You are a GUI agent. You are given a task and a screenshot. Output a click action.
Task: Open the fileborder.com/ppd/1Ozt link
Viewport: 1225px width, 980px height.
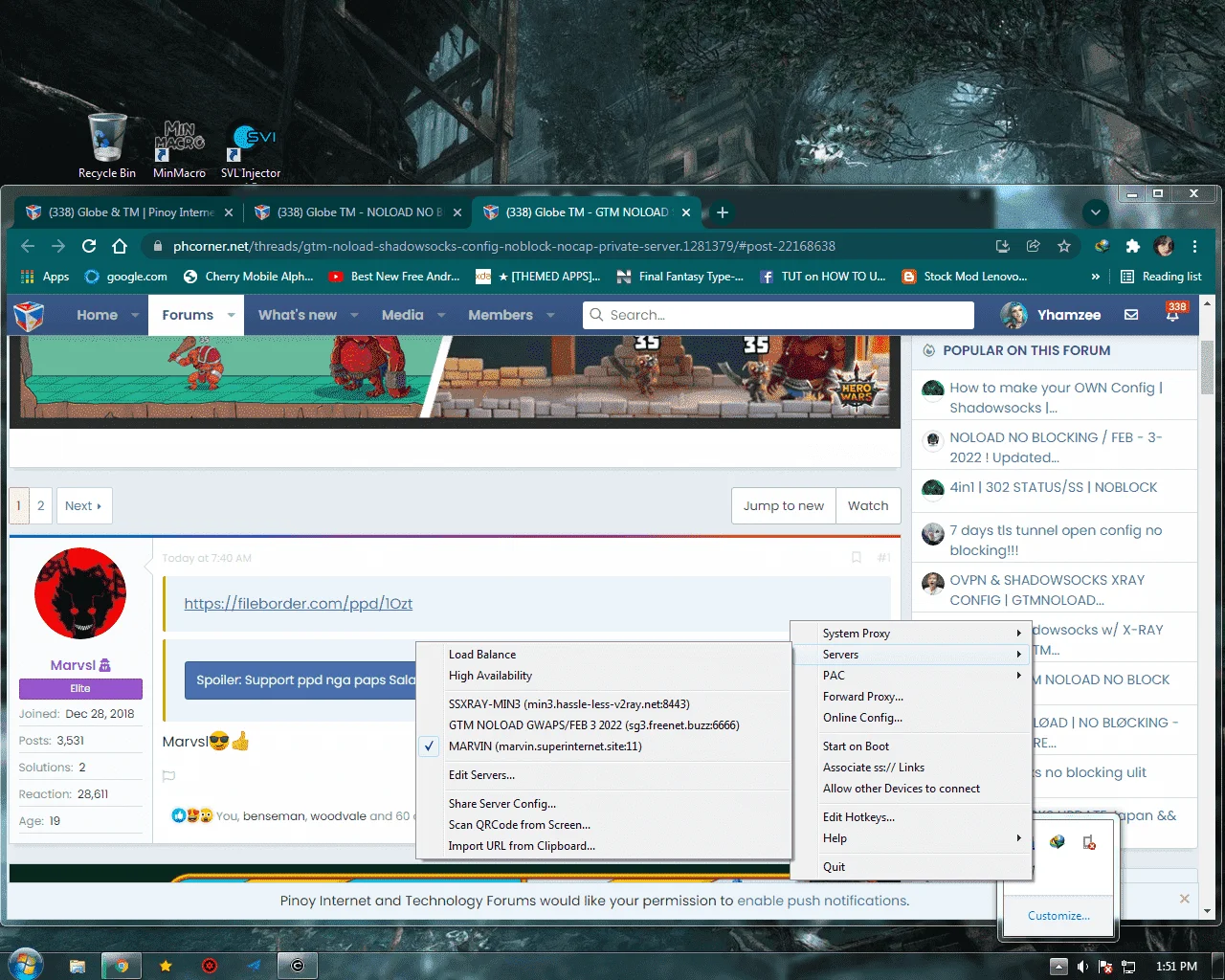[x=299, y=604]
